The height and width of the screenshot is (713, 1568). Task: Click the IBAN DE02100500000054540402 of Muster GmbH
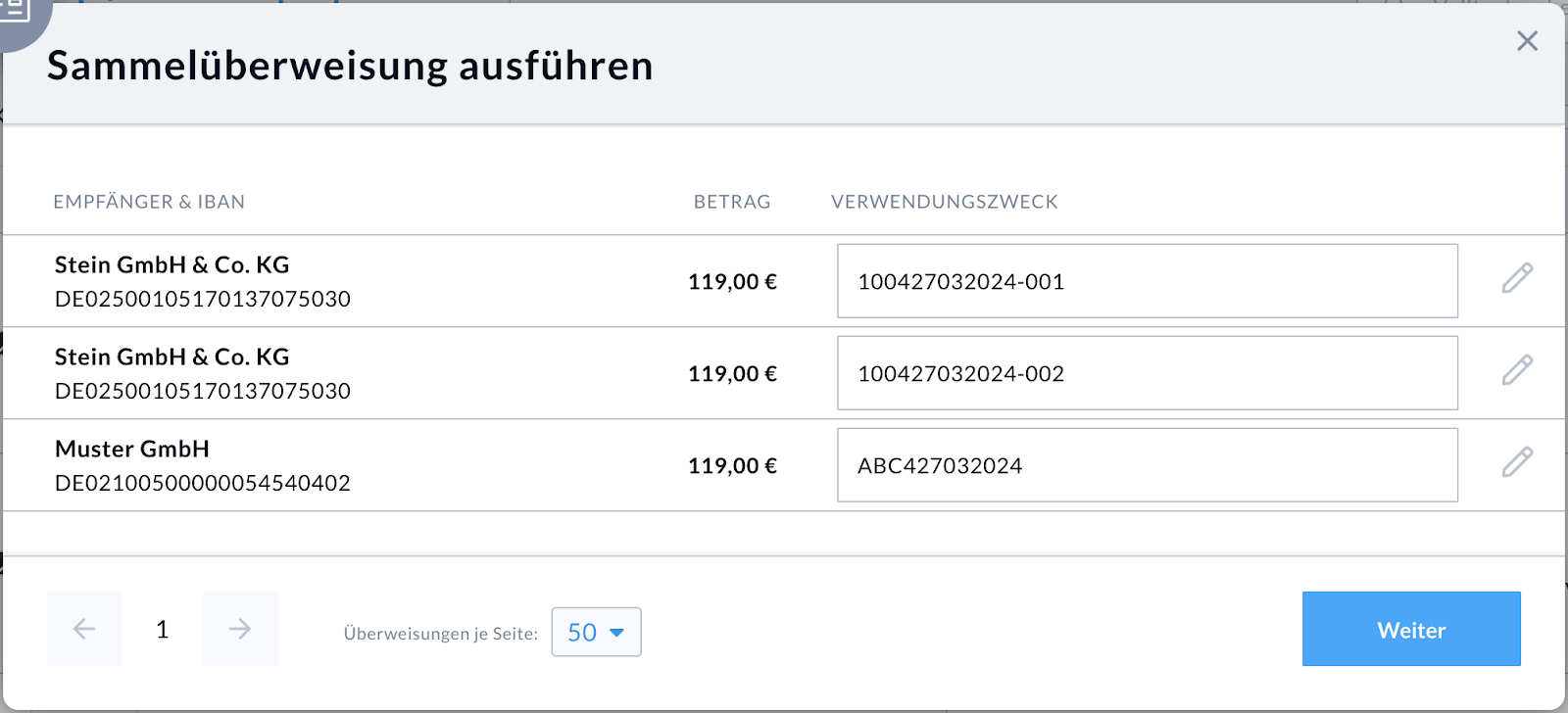203,482
